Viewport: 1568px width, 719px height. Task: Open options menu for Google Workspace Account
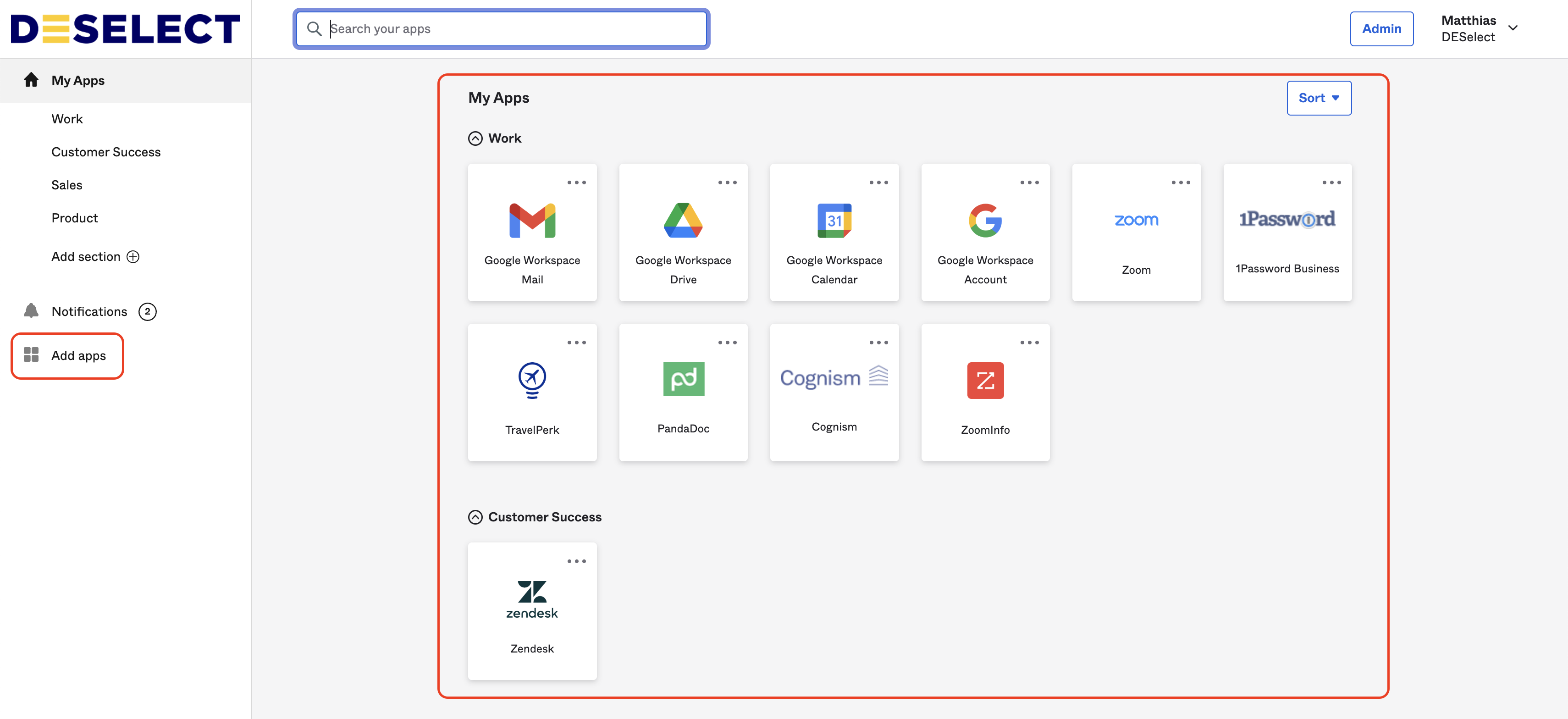coord(1029,183)
